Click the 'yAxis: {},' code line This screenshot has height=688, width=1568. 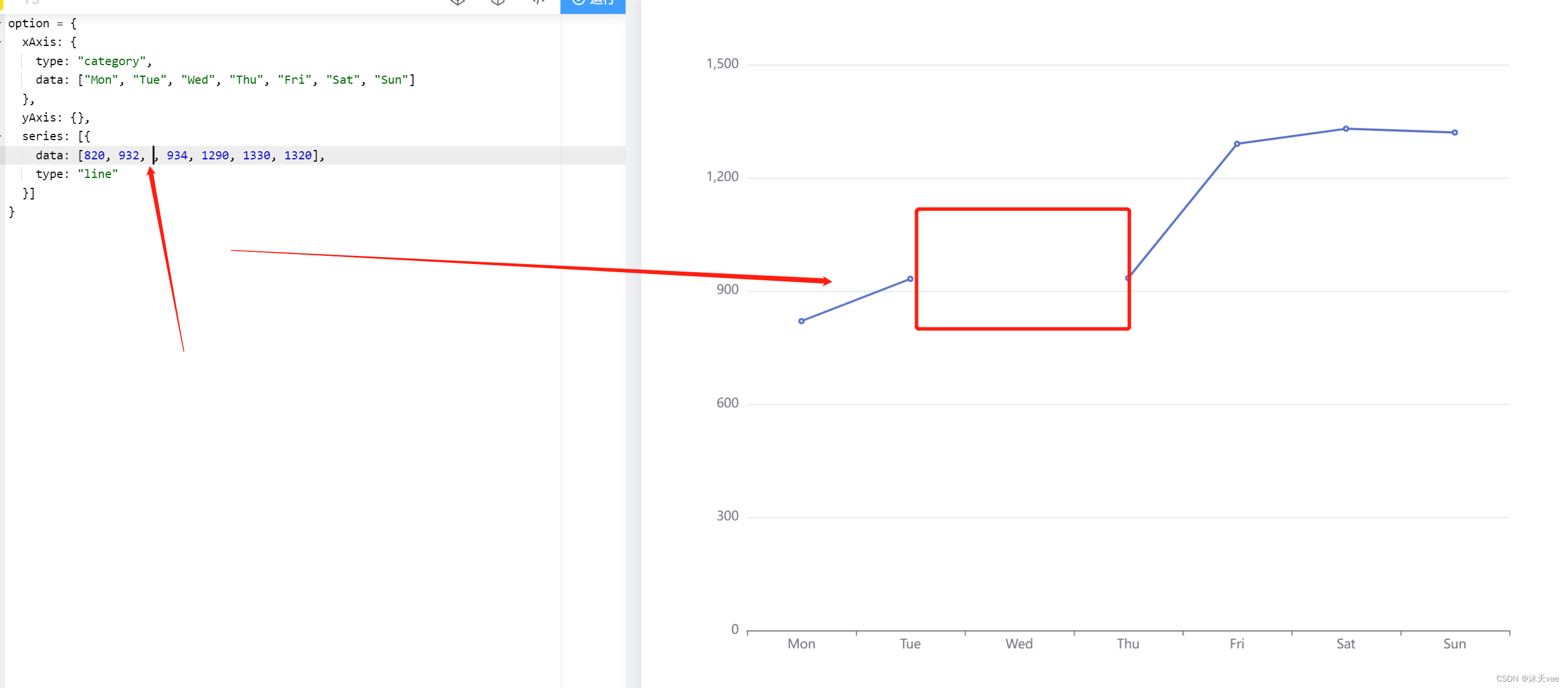(x=55, y=117)
